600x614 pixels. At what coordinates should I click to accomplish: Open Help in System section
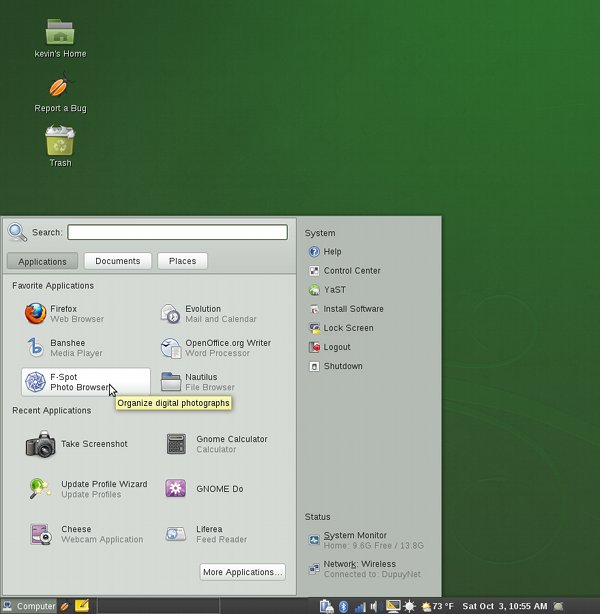[325, 251]
